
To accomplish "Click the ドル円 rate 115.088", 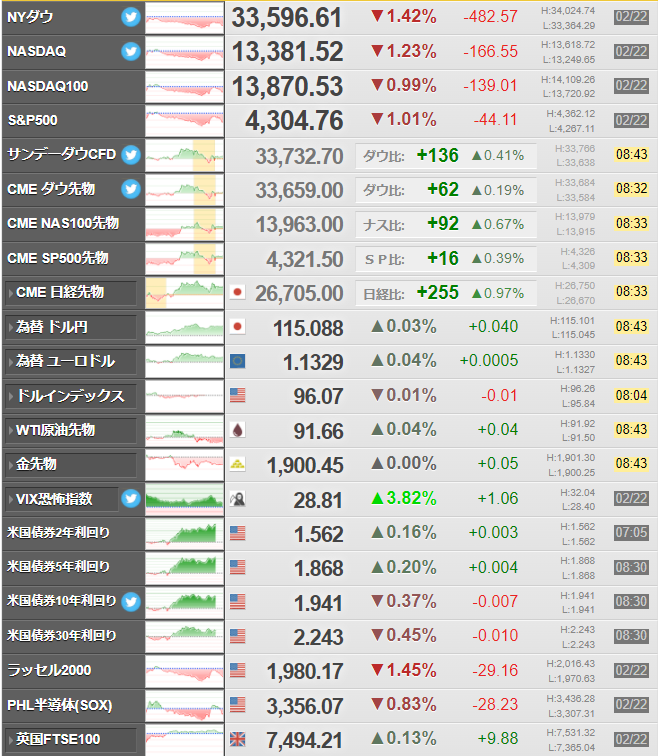I will (308, 328).
